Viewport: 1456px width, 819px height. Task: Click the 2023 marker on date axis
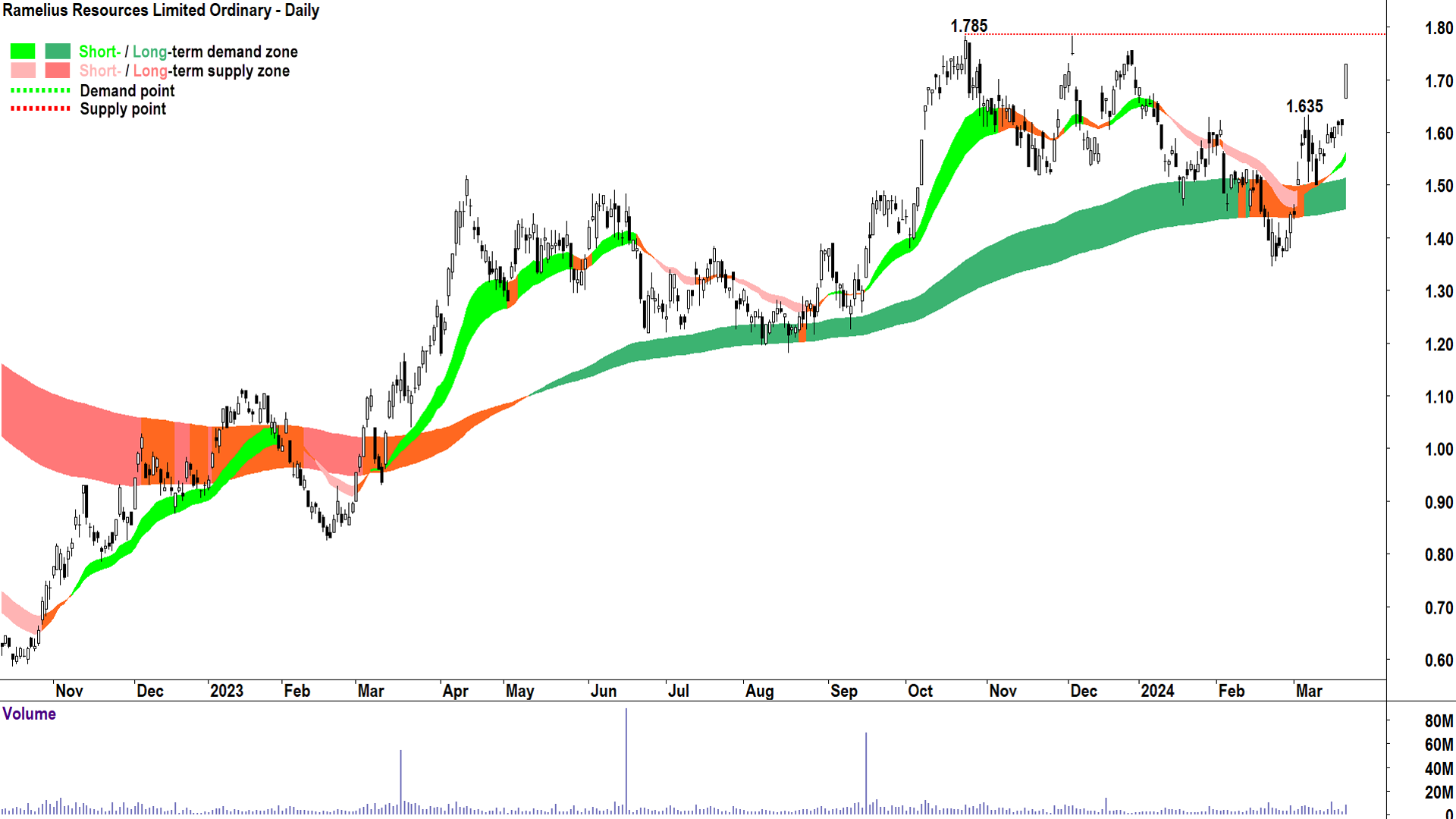coord(226,691)
